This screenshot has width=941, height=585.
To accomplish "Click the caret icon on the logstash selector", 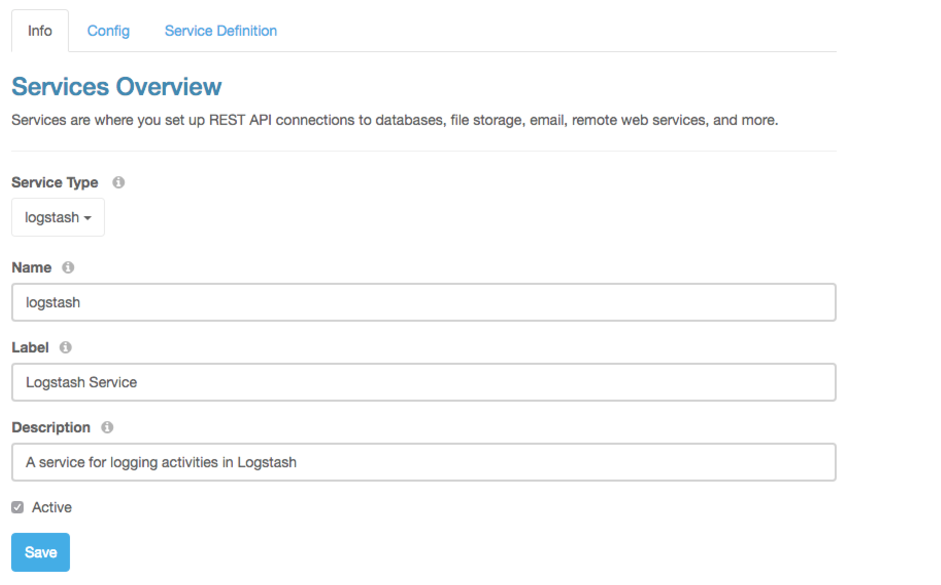I will 91,217.
